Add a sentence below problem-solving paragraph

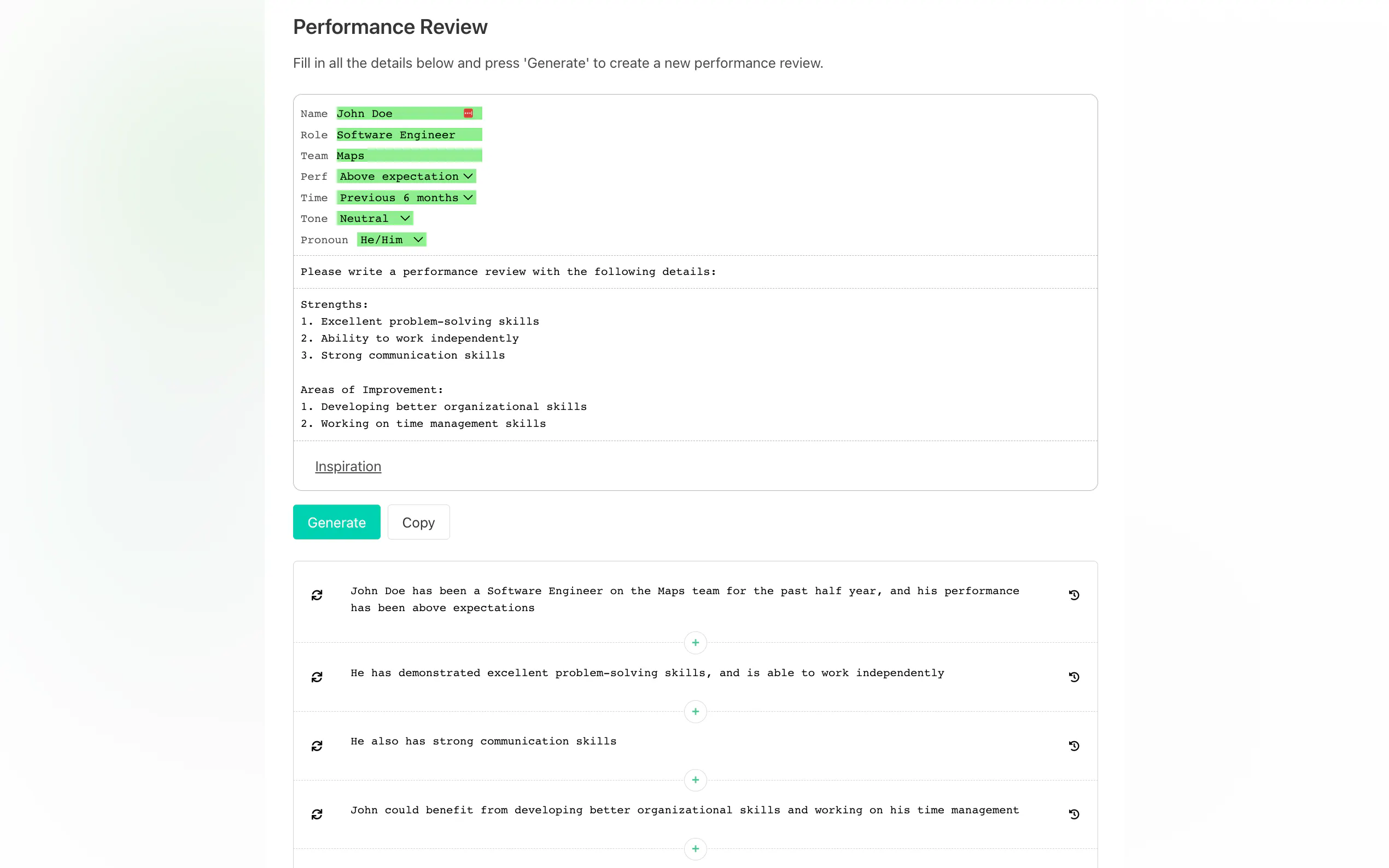pyautogui.click(x=695, y=712)
